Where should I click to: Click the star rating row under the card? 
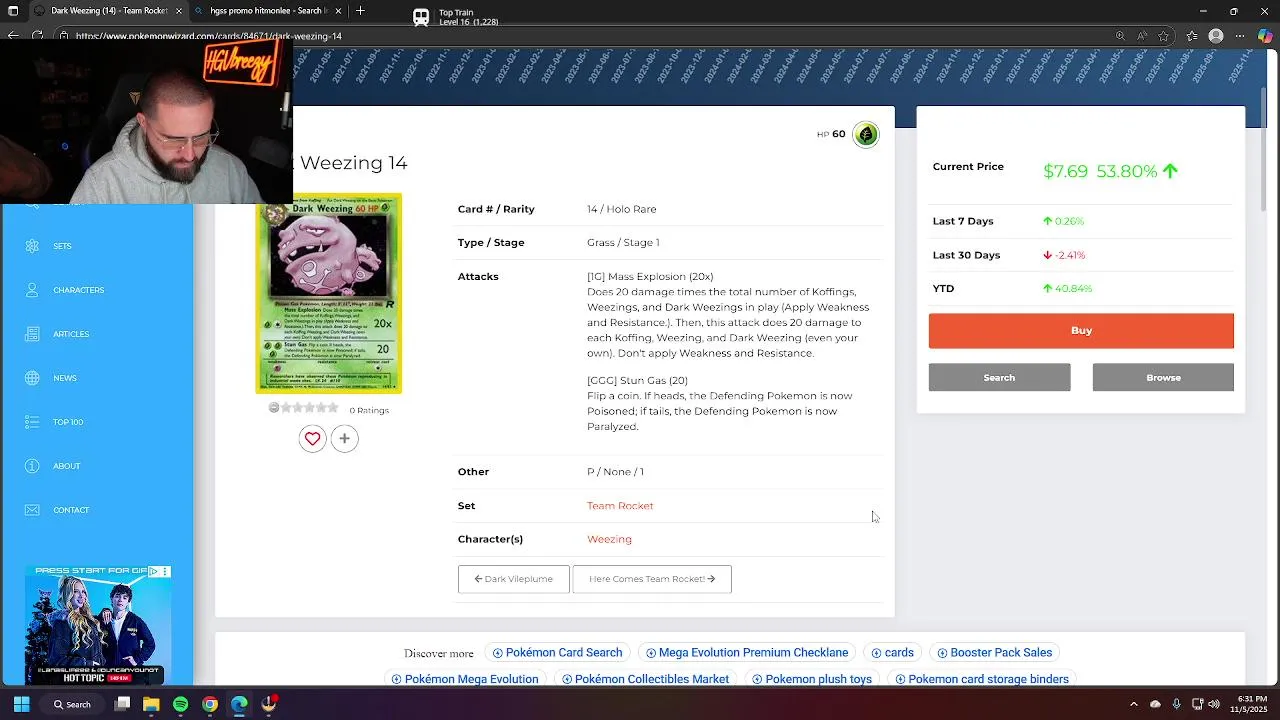[304, 408]
